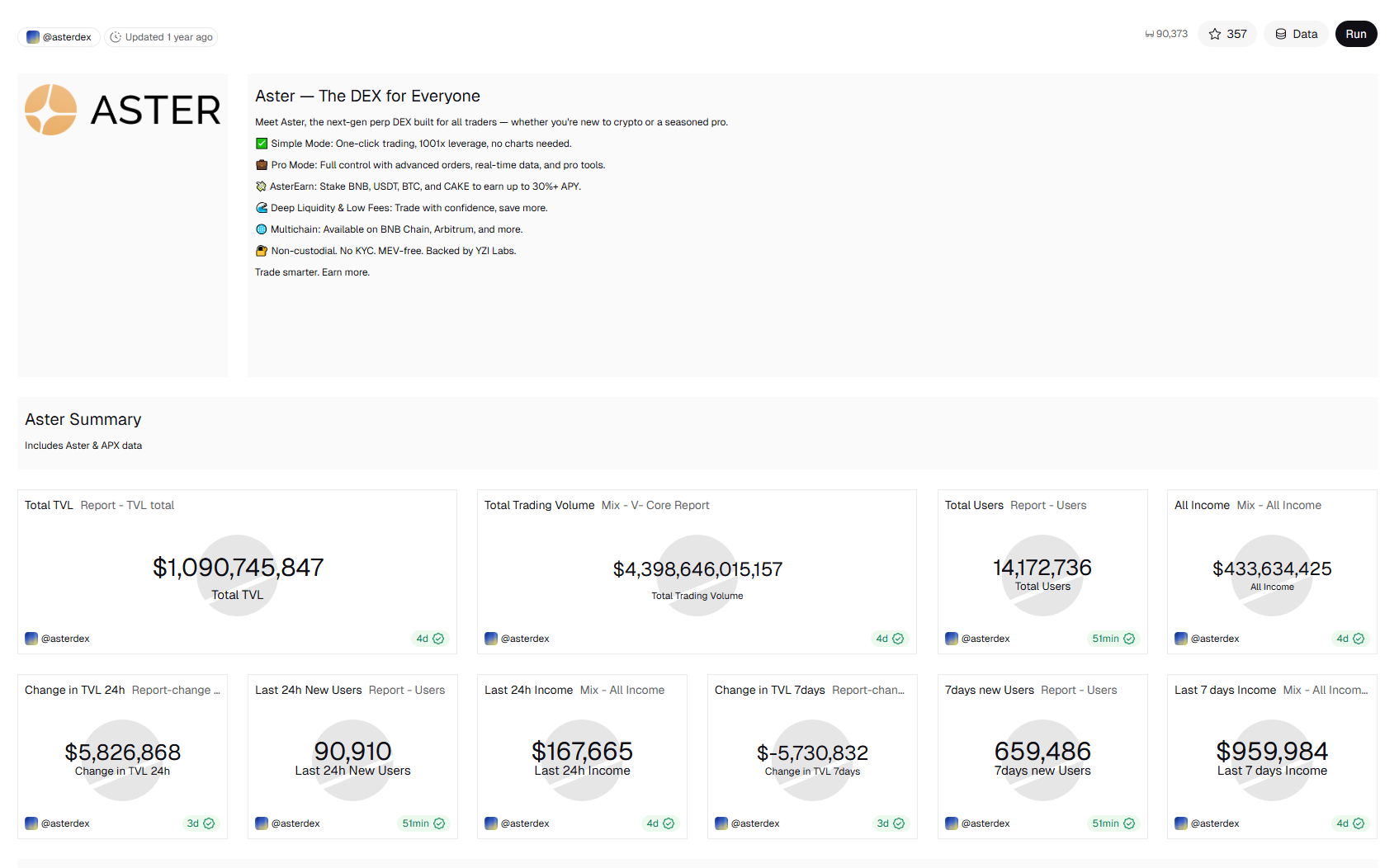Open 'Last 7 days Income' card title
Screen dimensions: 1399x868
click(1225, 690)
